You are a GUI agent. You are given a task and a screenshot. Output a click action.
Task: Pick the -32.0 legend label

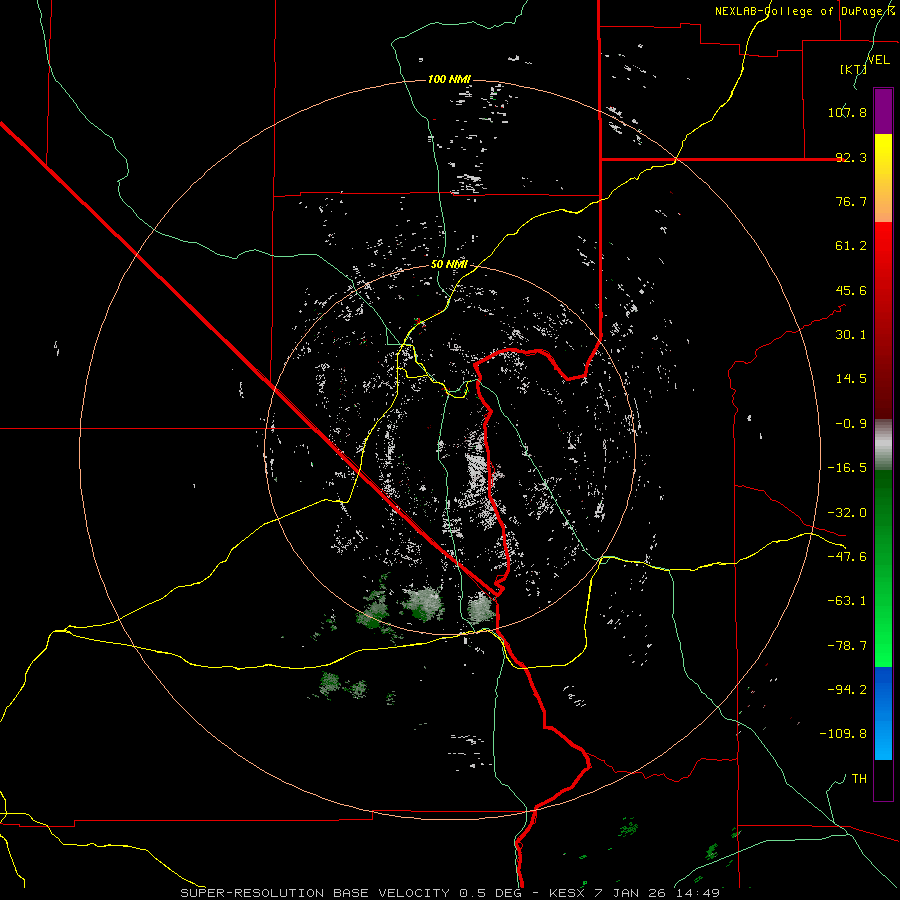point(847,513)
